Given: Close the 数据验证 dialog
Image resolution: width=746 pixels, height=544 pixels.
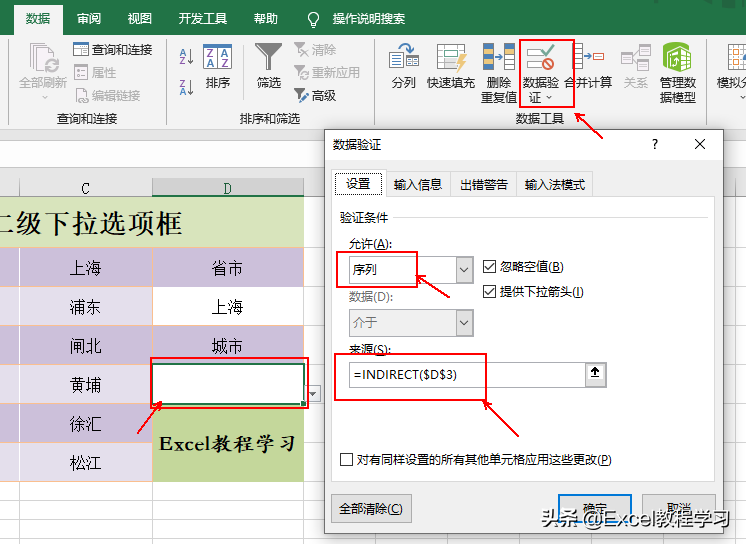Looking at the screenshot, I should pyautogui.click(x=699, y=144).
